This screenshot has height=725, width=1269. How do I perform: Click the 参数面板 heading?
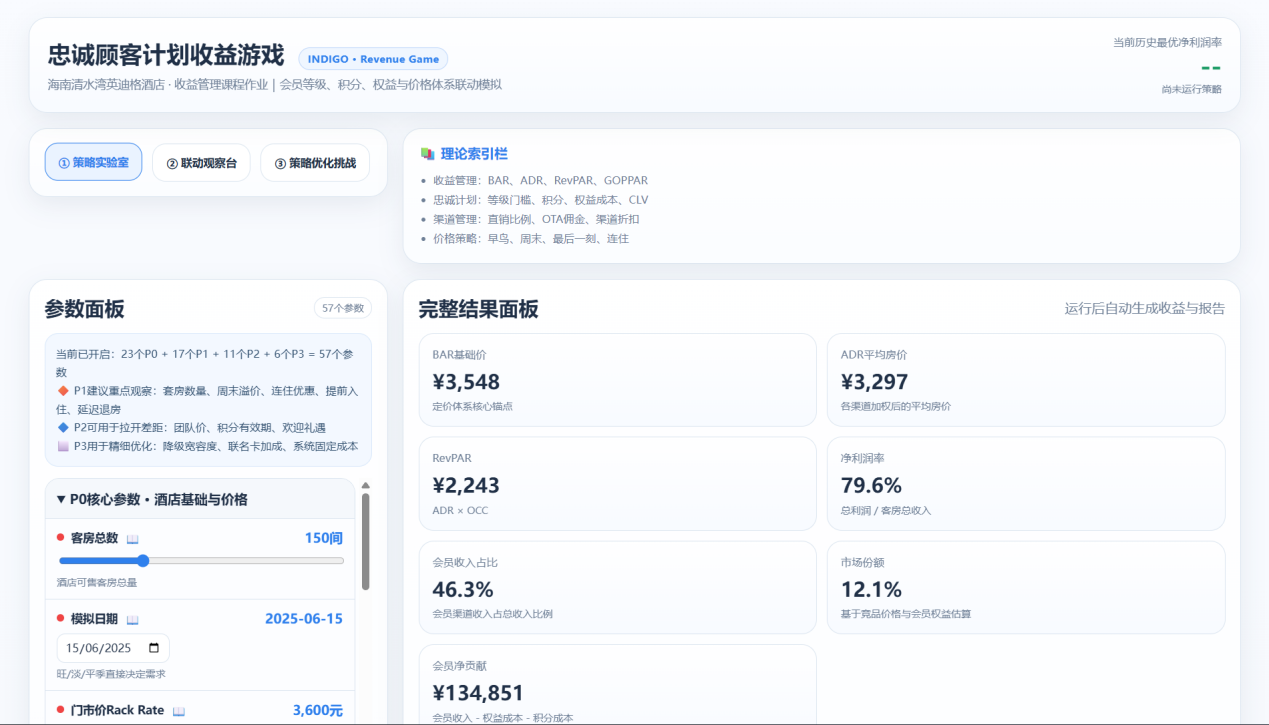coord(85,309)
